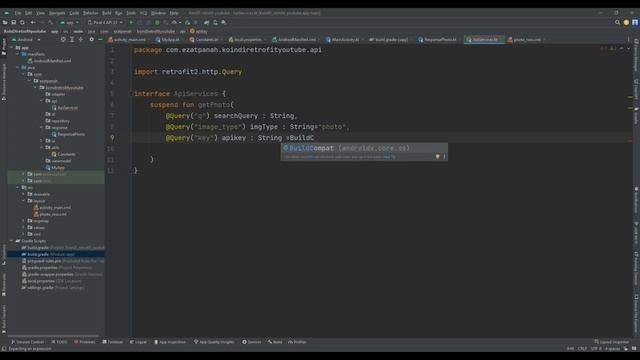Screen dimensions: 640x360
Task: Click the apikey breadcrumb item
Action: tap(199, 31)
